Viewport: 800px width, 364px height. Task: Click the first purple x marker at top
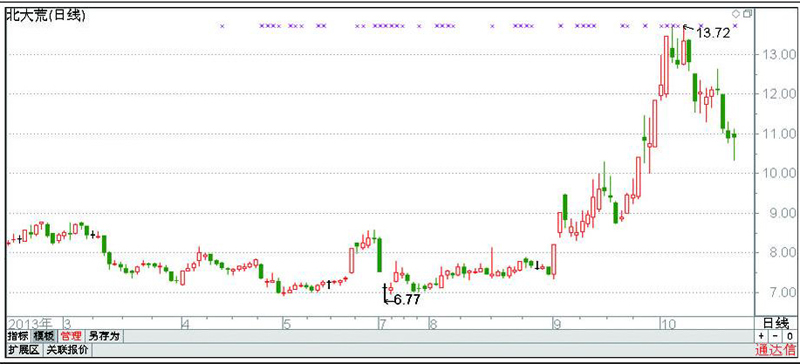(x=222, y=26)
